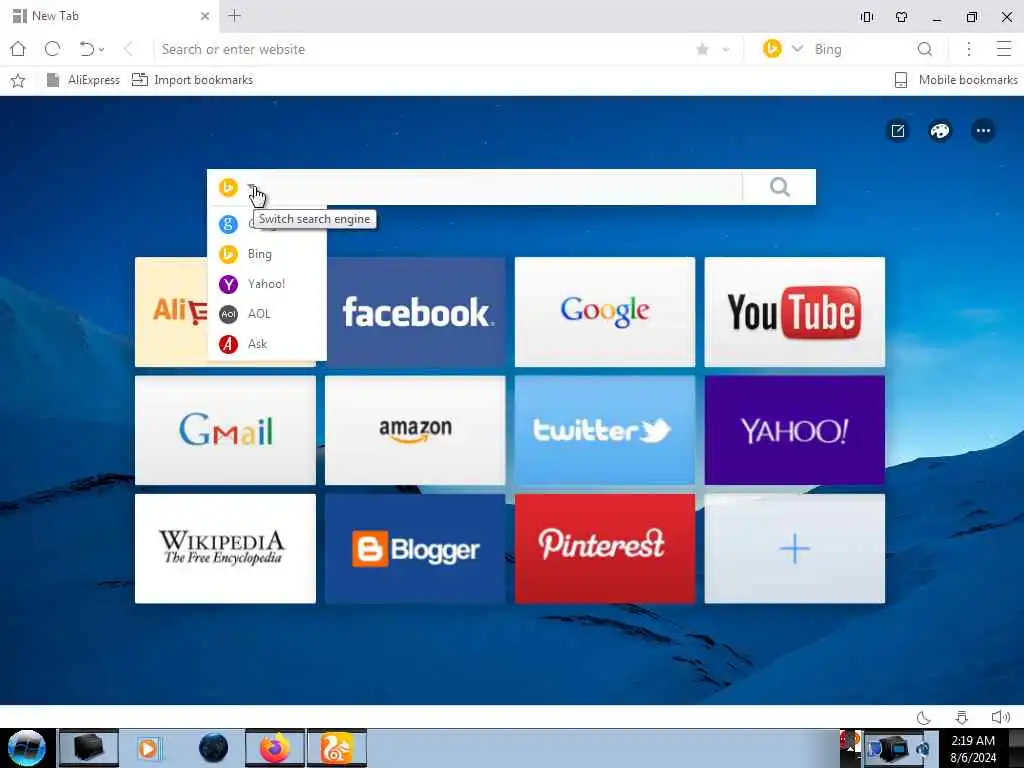Click Bing icon in page search box
1024x768 pixels.
(228, 187)
